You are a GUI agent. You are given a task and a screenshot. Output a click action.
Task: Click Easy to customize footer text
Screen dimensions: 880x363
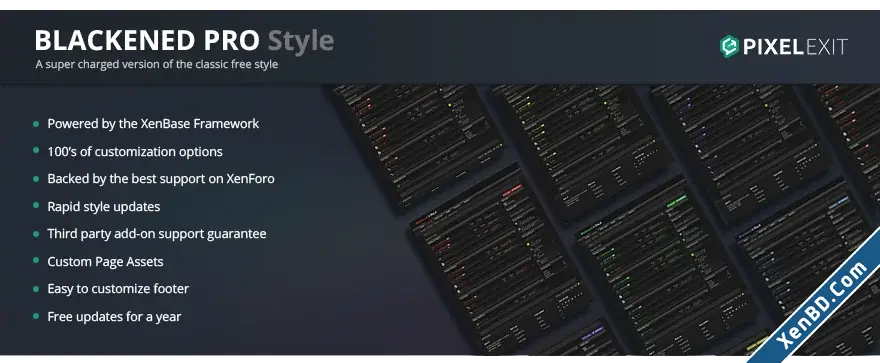(x=118, y=289)
